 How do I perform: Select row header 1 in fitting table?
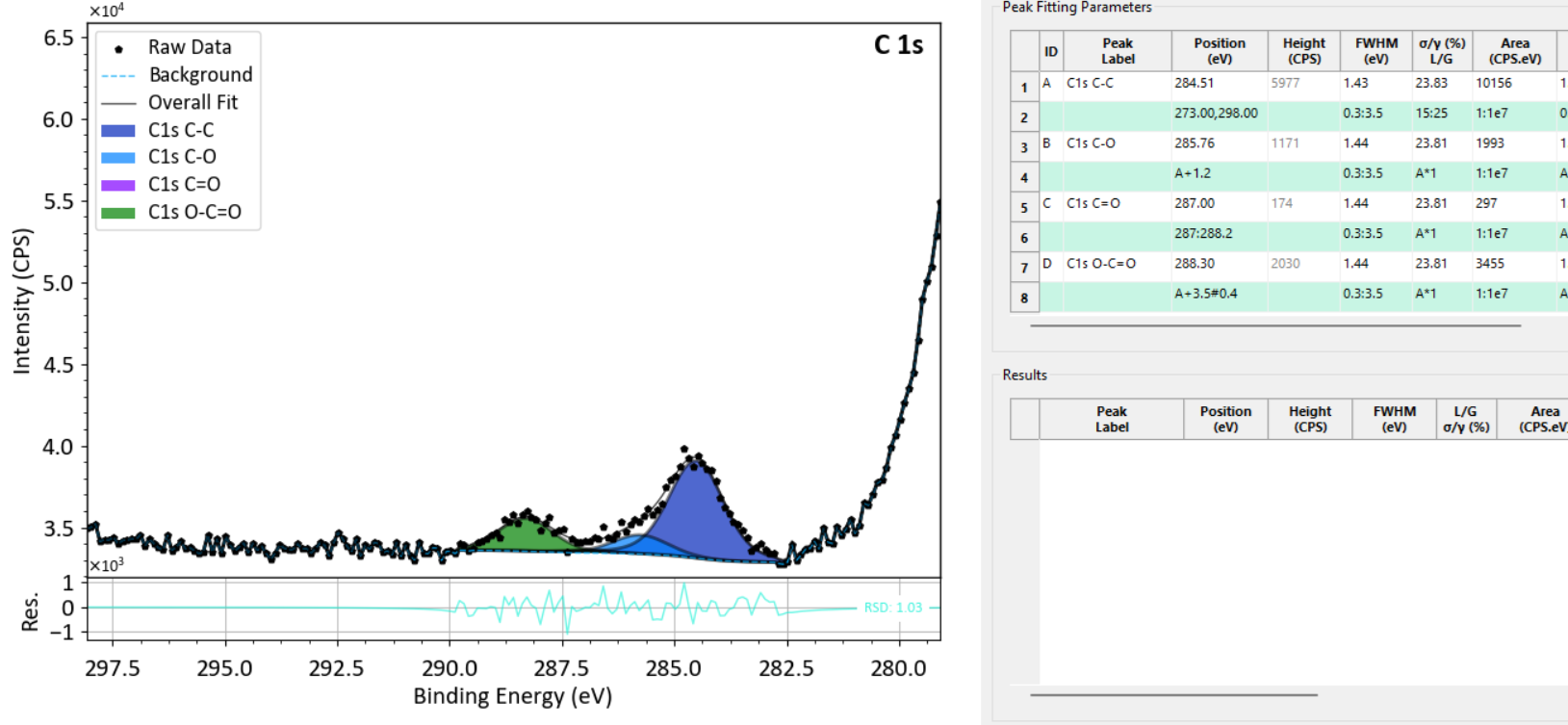click(x=1024, y=88)
